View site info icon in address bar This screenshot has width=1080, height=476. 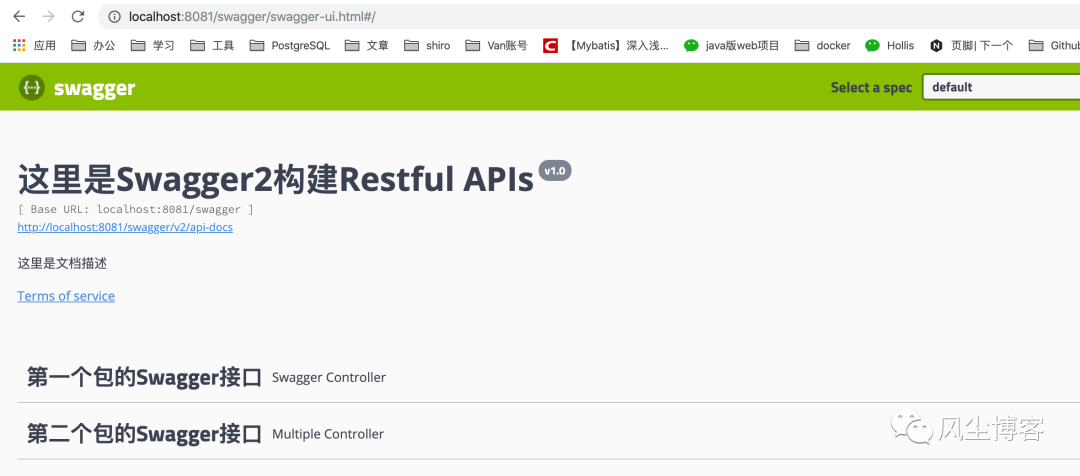point(114,16)
